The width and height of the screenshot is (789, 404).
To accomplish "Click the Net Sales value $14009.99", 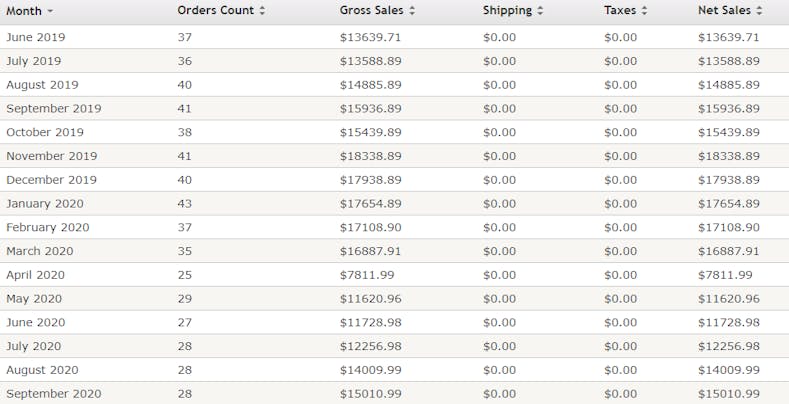I will (728, 370).
